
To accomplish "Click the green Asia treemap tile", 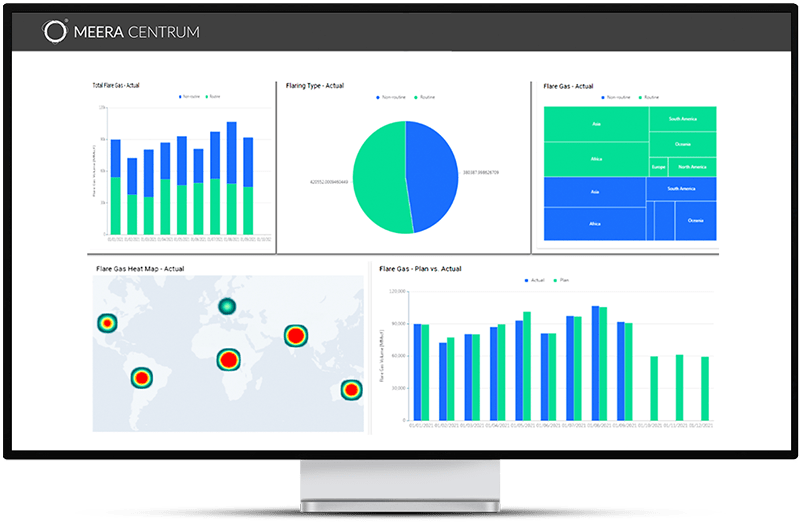I will coord(596,124).
